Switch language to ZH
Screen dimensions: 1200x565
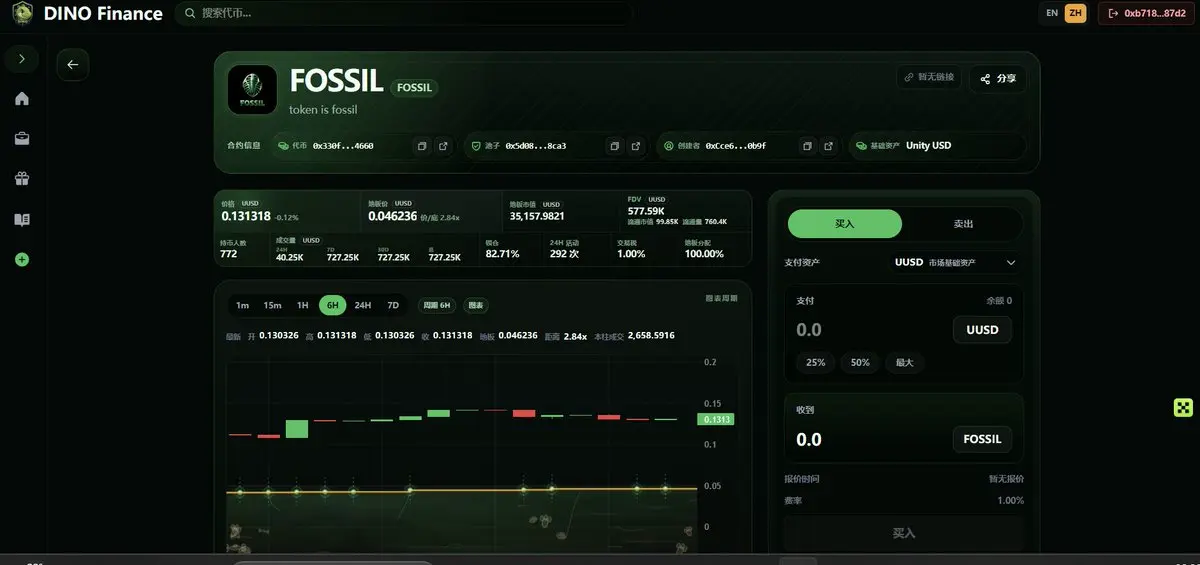coord(1076,13)
